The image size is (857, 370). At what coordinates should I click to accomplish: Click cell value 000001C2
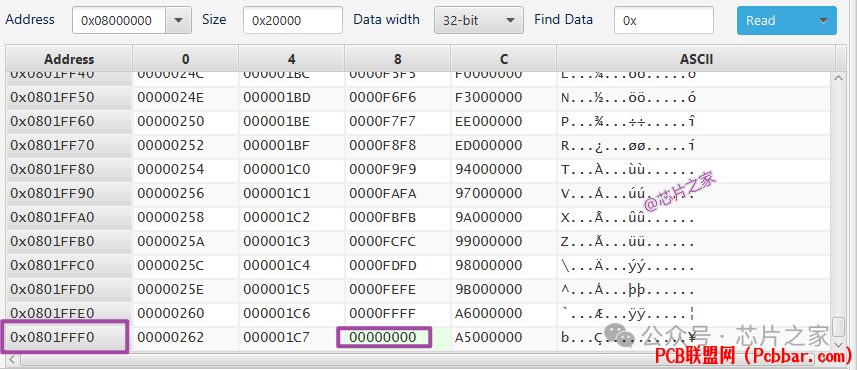click(x=277, y=218)
